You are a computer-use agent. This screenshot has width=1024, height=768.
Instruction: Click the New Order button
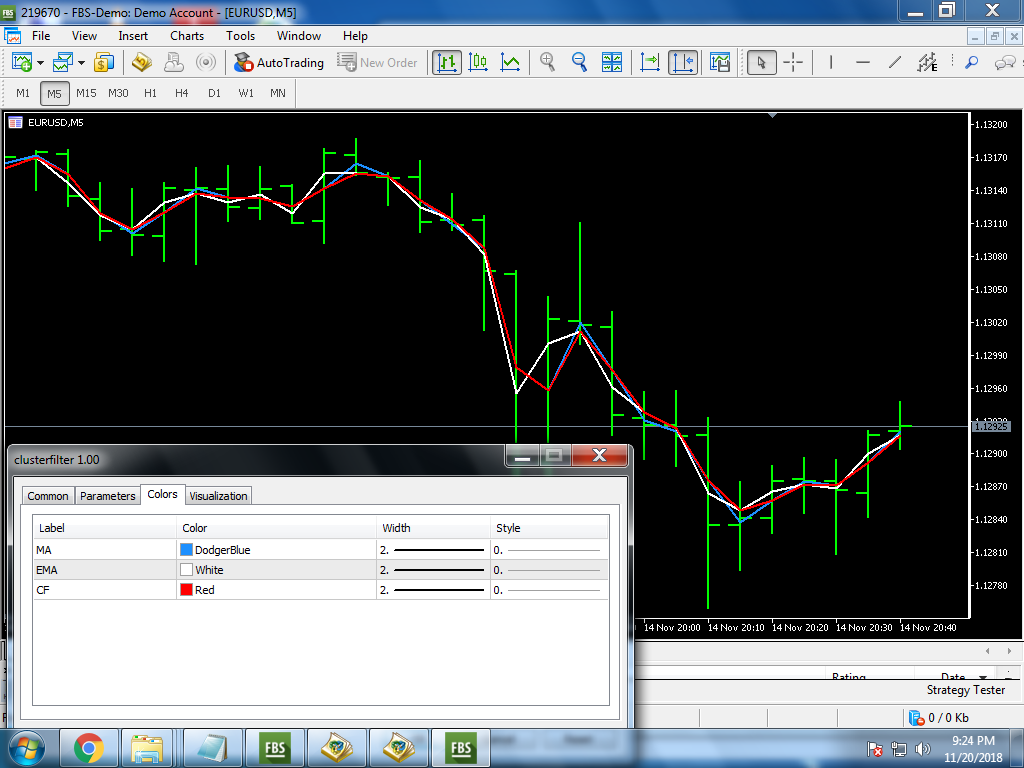[377, 63]
